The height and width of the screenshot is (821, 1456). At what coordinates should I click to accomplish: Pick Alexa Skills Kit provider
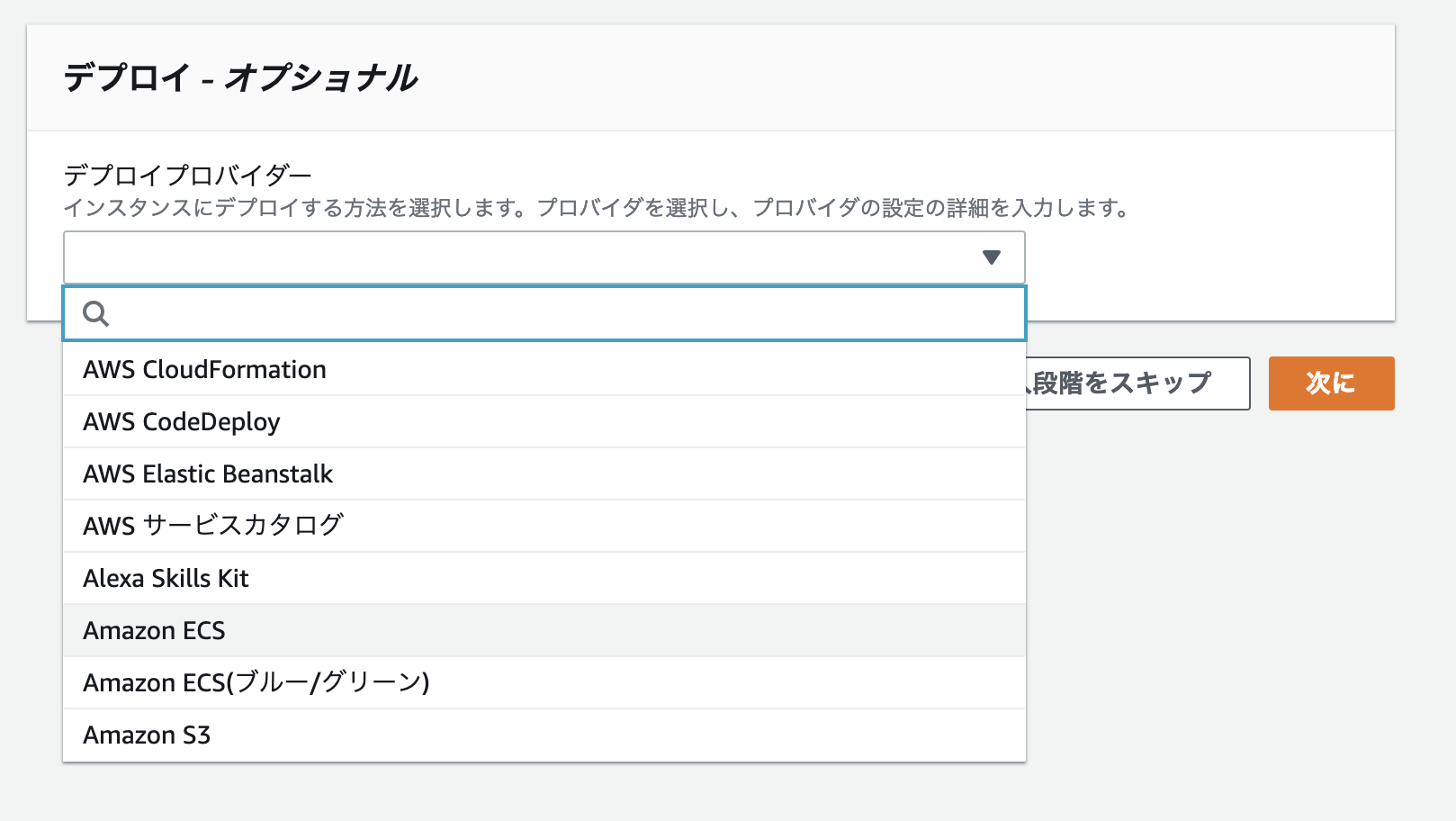(x=544, y=578)
